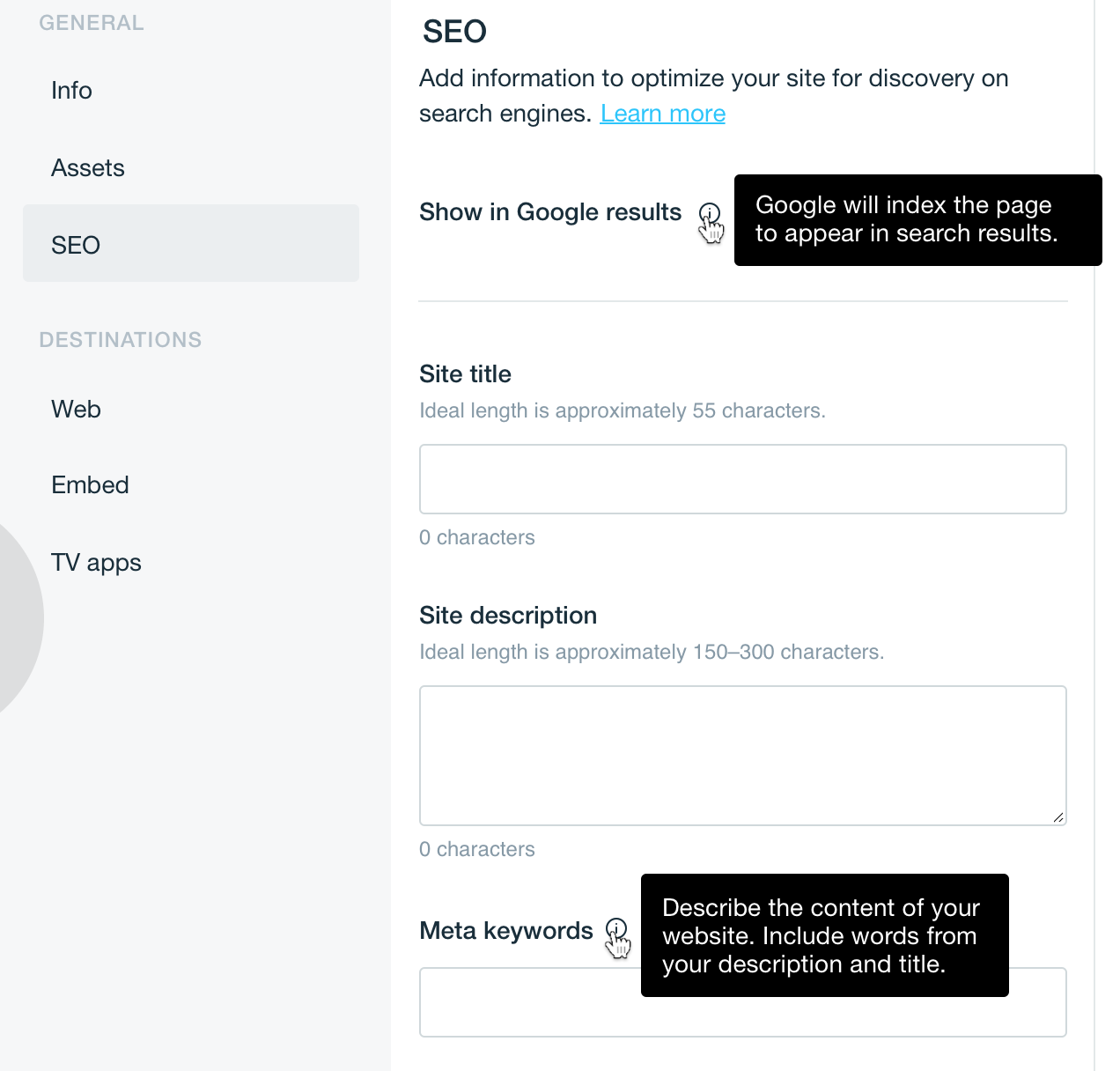
Task: Dismiss the Google indexing tooltip
Action: (917, 219)
